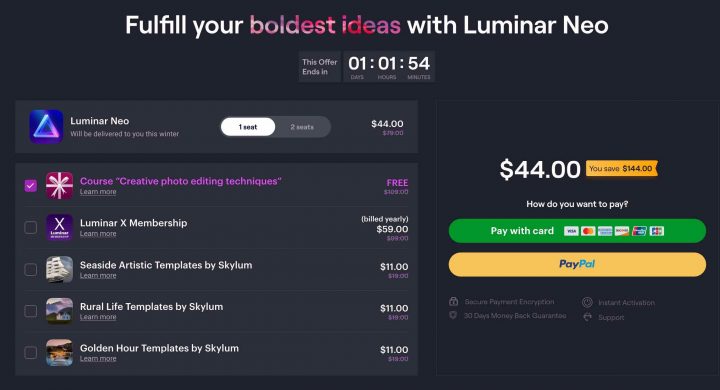This screenshot has width=720, height=390.
Task: Pay with card using green button
Action: pyautogui.click(x=577, y=231)
